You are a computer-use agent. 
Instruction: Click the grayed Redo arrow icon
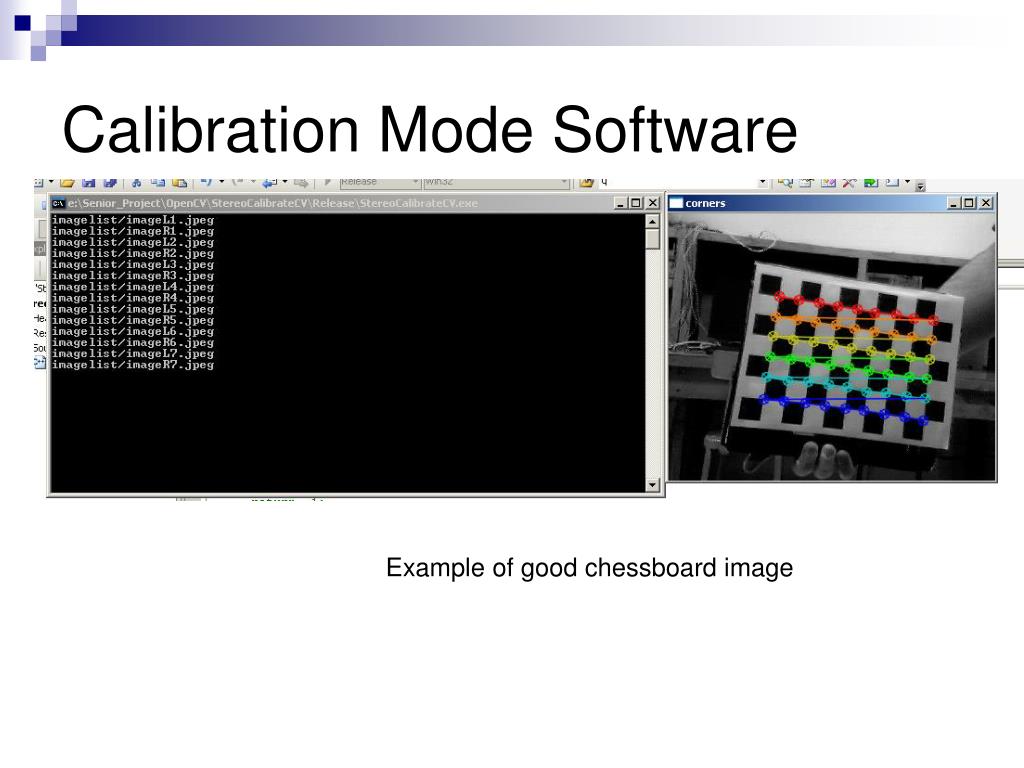tap(238, 181)
